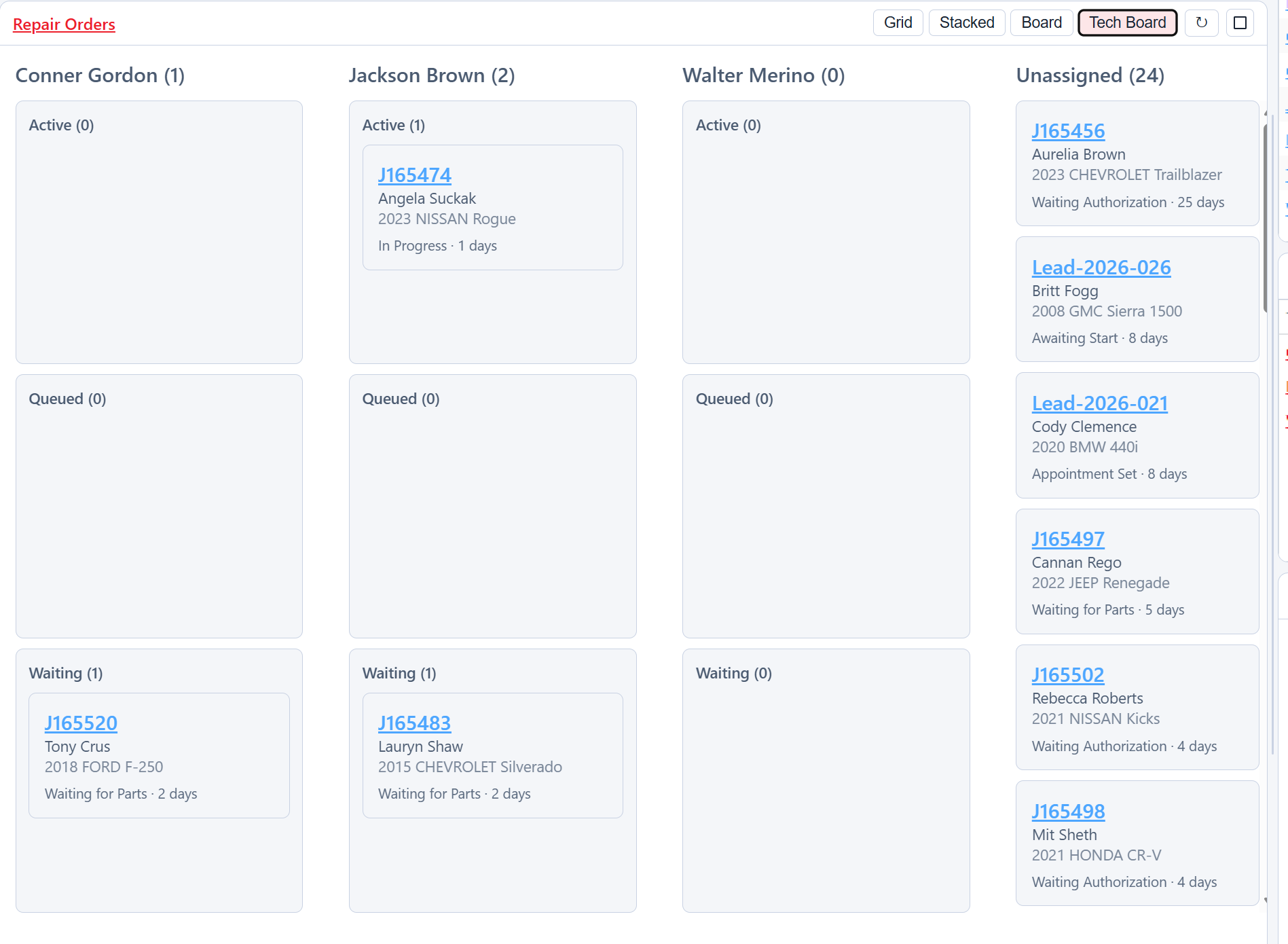Select customer name Rebecca Roberts

1087,698
